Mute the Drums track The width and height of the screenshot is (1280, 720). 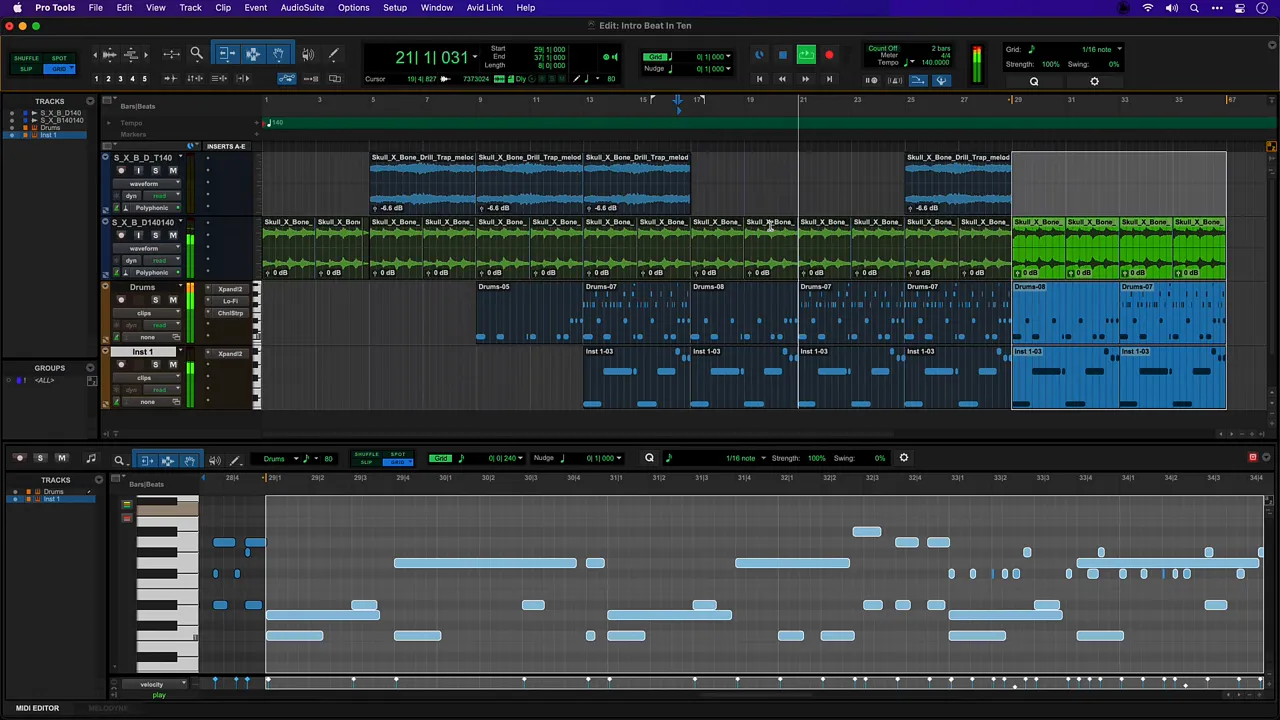coord(173,300)
